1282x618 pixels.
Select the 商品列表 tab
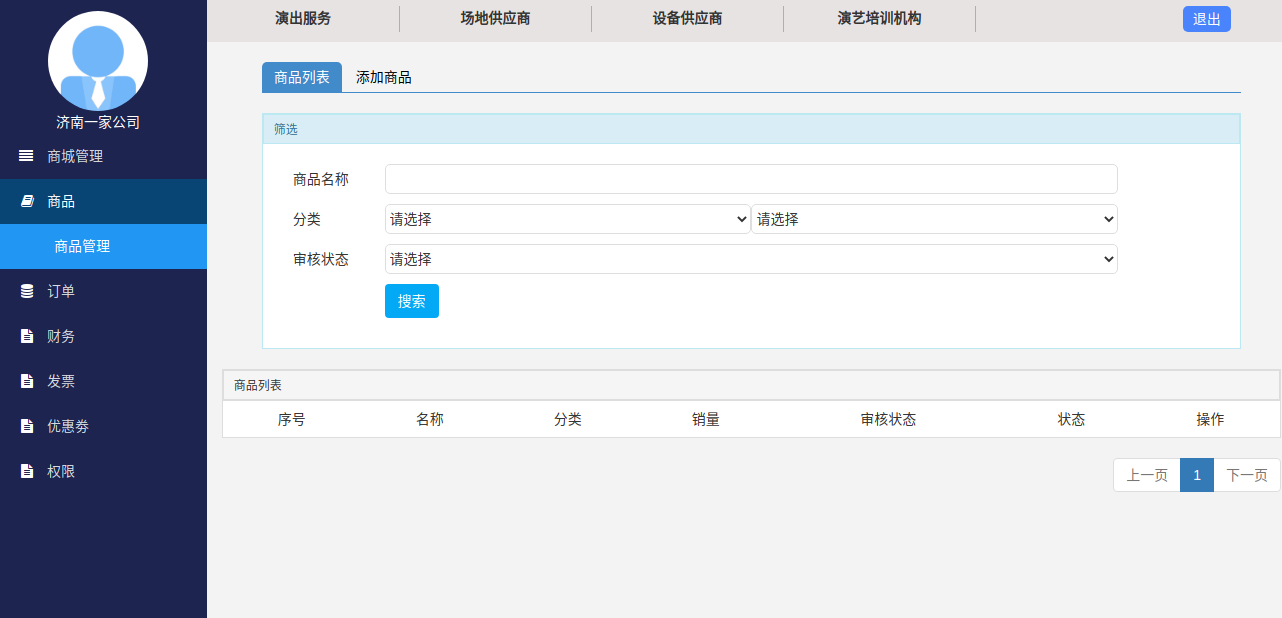[x=302, y=77]
